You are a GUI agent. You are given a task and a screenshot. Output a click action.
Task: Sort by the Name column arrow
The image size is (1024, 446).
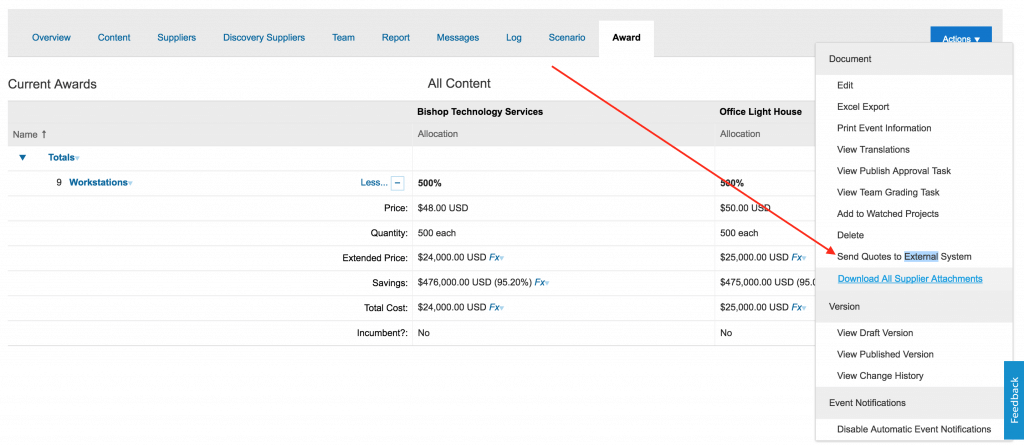point(44,134)
